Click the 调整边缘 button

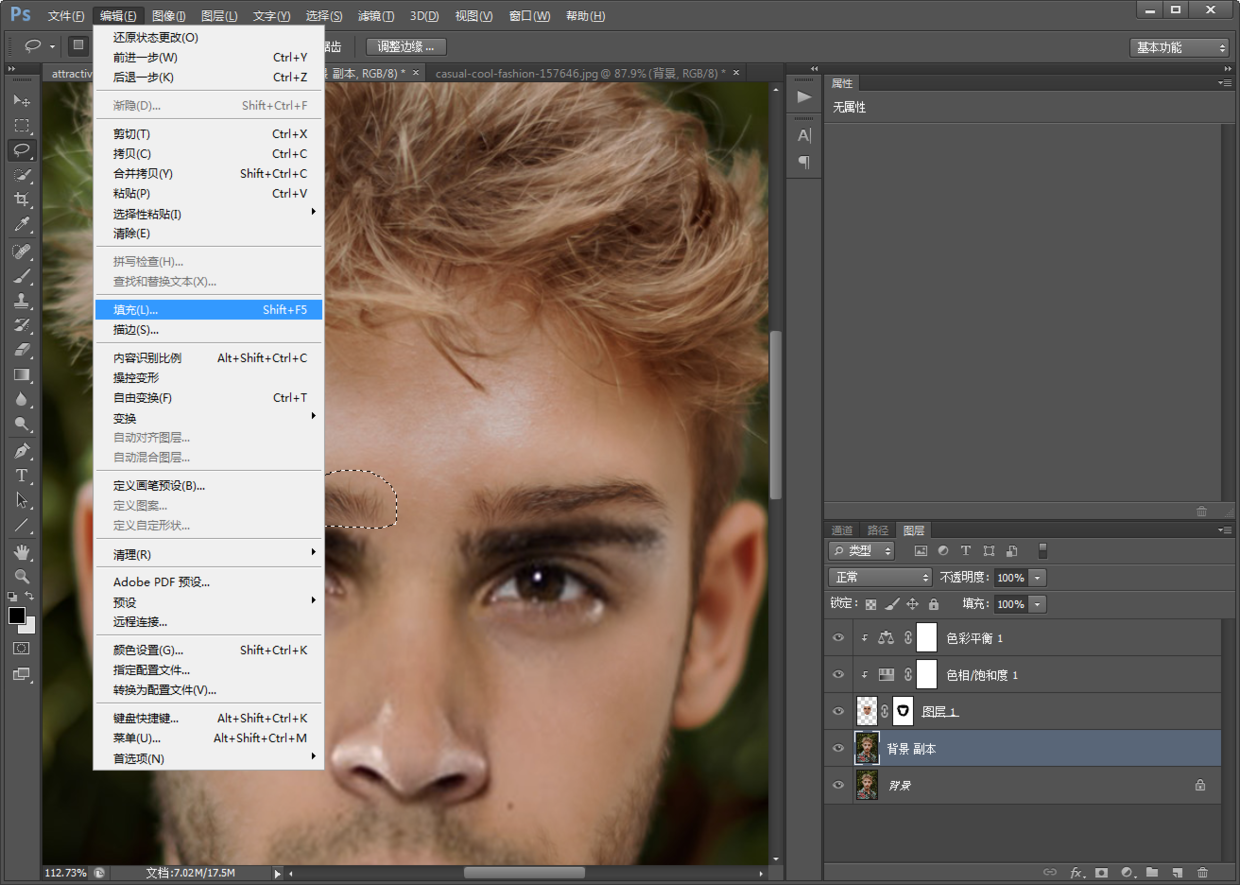pyautogui.click(x=406, y=47)
